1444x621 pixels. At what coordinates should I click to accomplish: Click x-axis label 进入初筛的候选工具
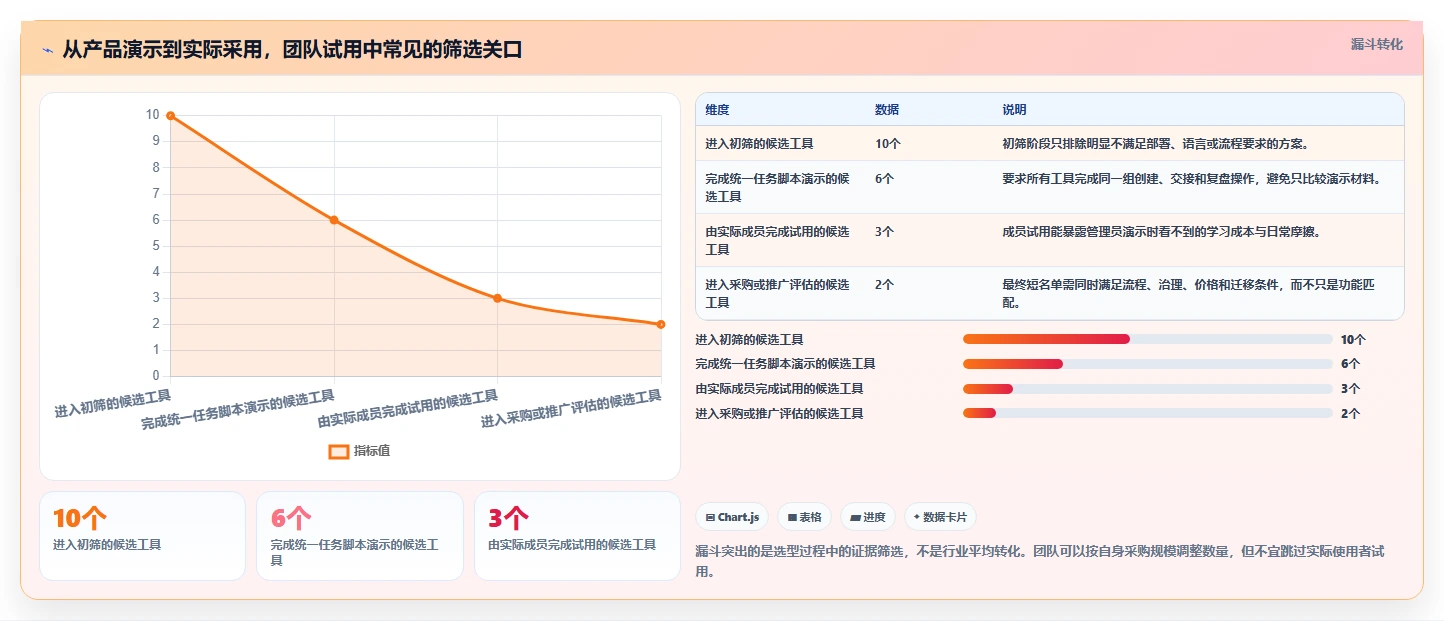tap(112, 404)
